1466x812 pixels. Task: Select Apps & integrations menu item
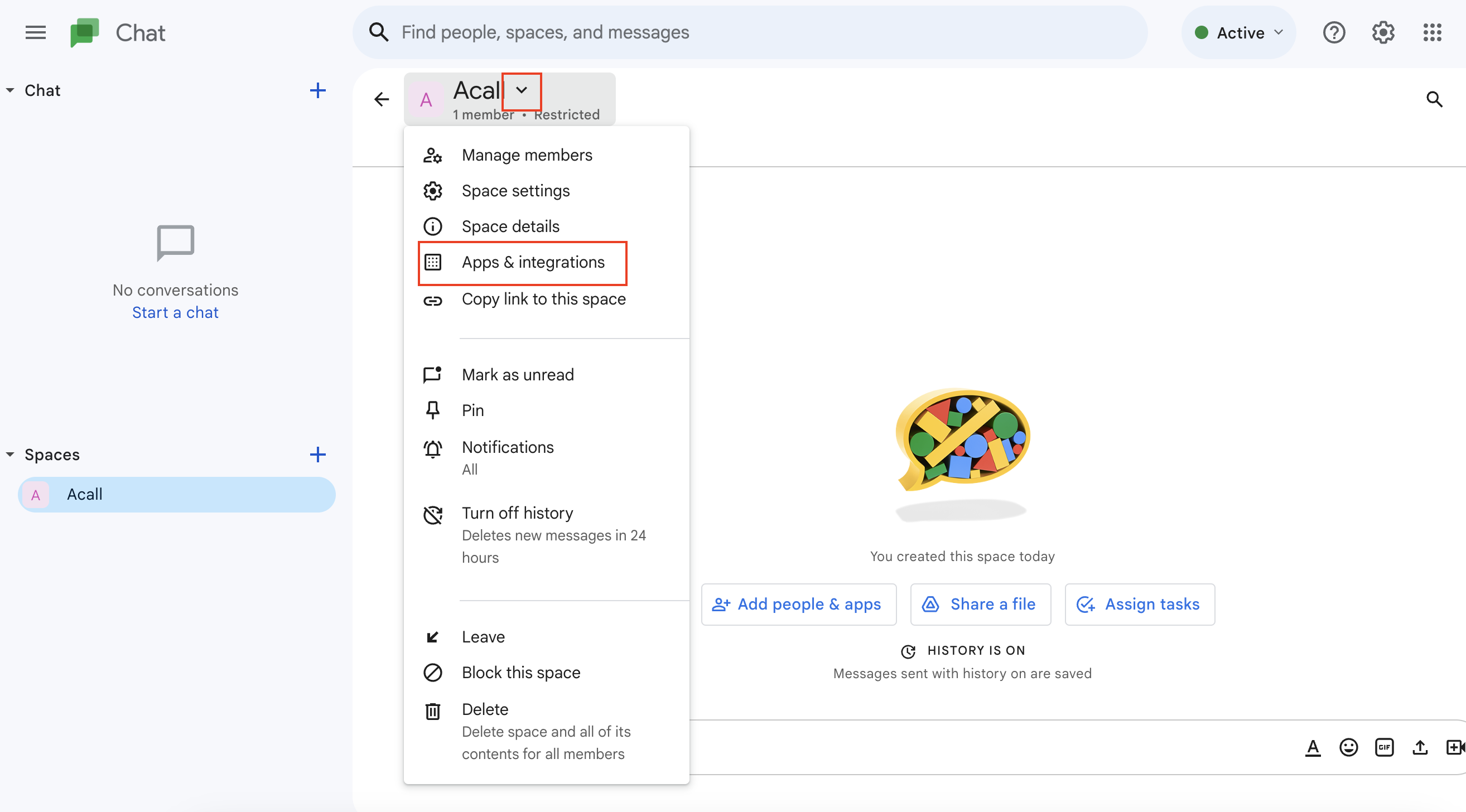click(x=533, y=262)
